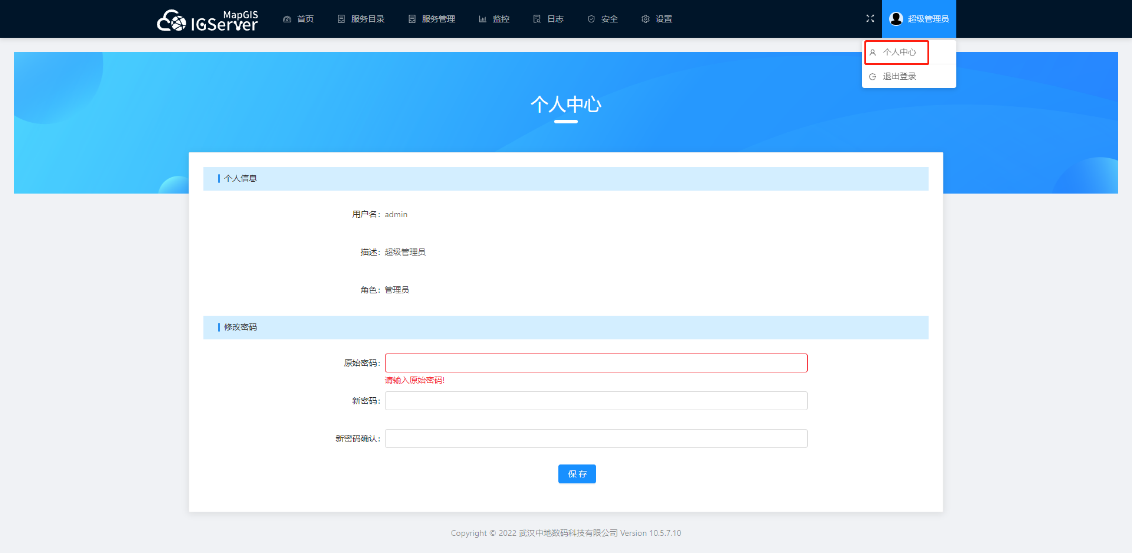Click the 安全 shield icon
1132x553 pixels.
(591, 19)
